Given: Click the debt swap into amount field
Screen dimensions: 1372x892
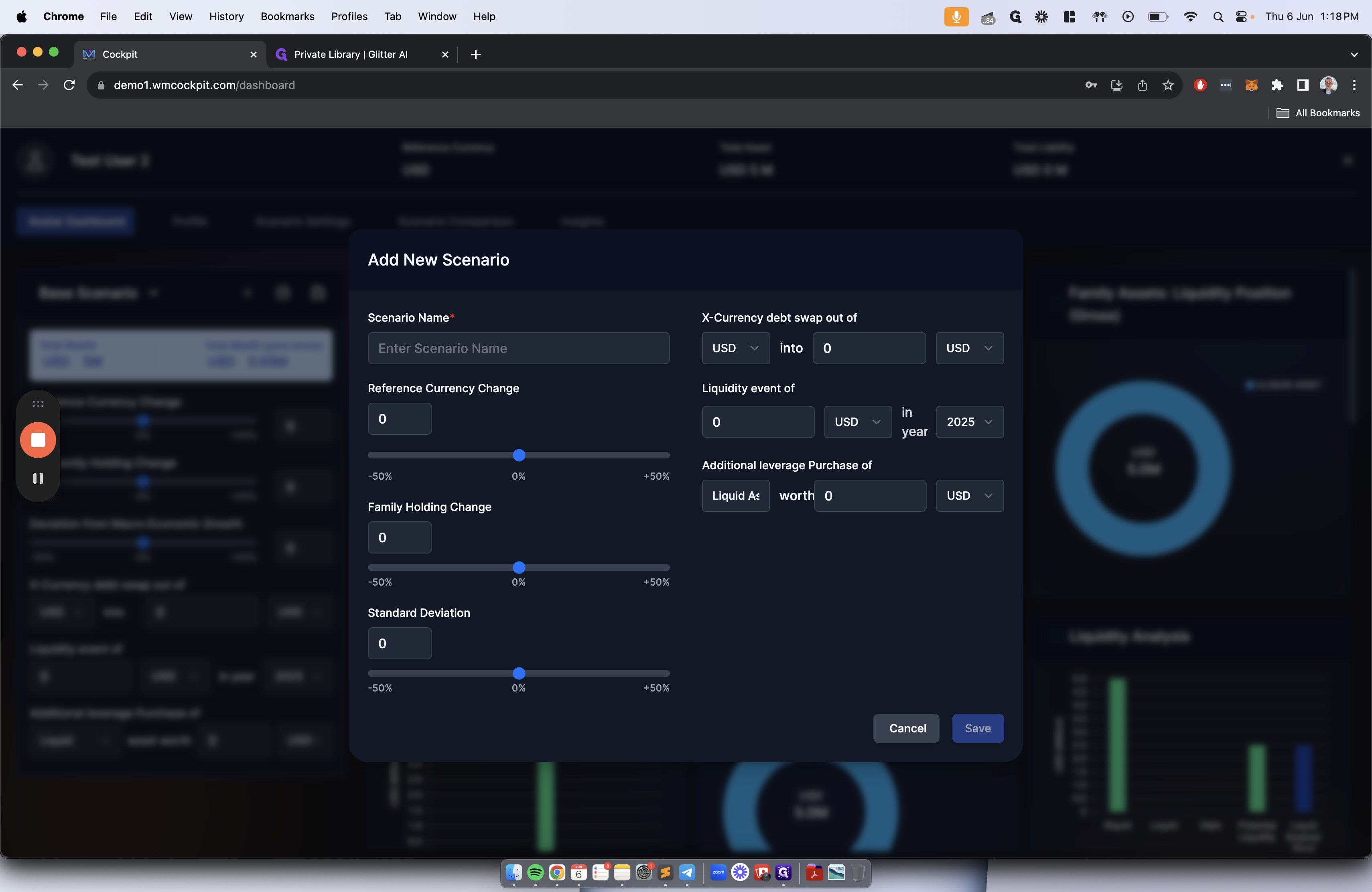Looking at the screenshot, I should pos(869,348).
